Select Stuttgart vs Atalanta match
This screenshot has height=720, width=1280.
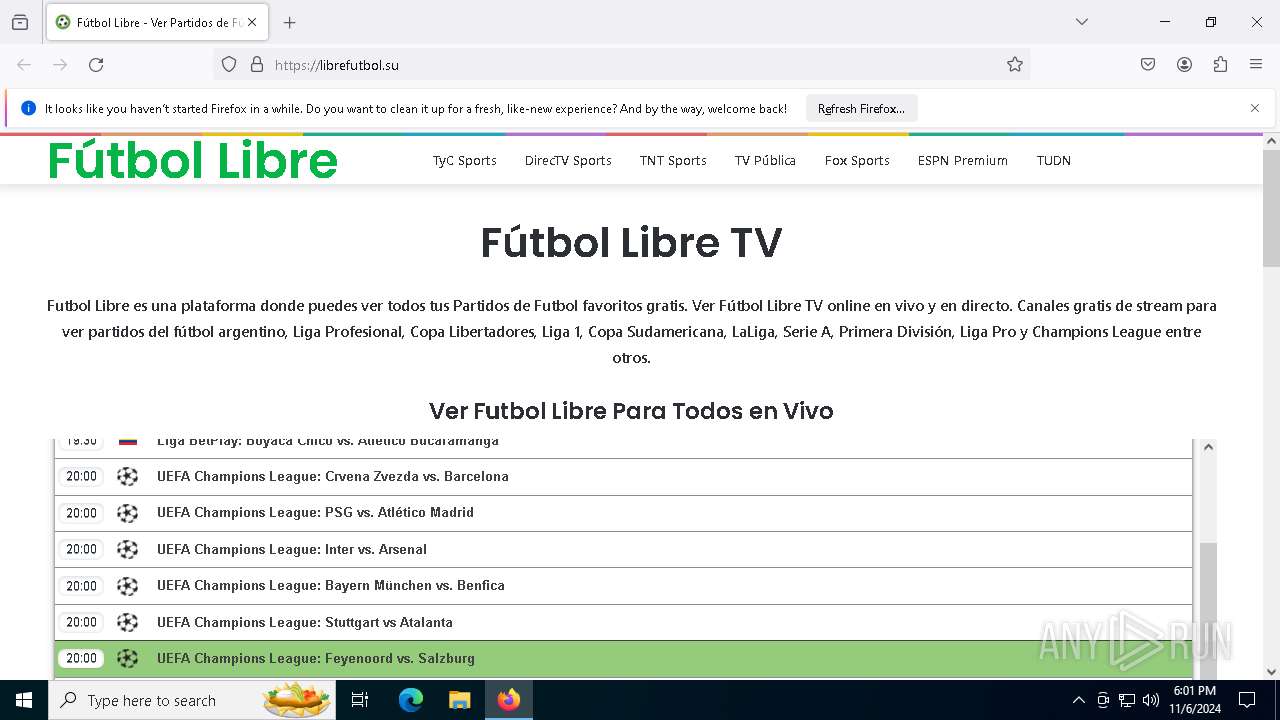pyautogui.click(x=623, y=622)
